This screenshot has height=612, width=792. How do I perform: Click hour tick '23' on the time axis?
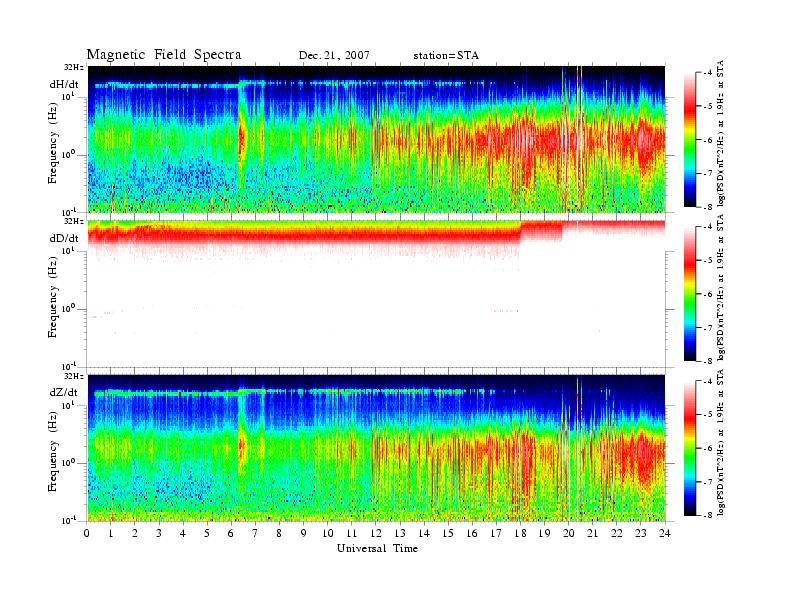point(641,534)
